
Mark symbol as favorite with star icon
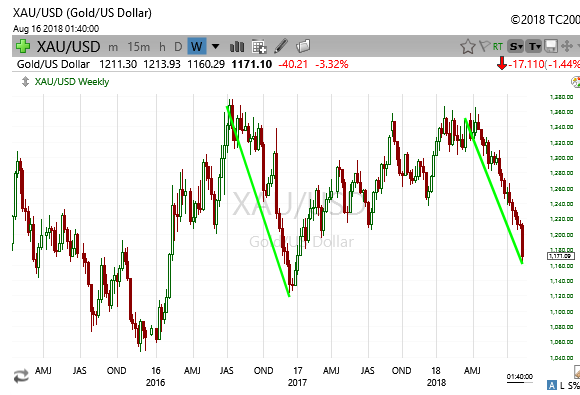(x=468, y=46)
